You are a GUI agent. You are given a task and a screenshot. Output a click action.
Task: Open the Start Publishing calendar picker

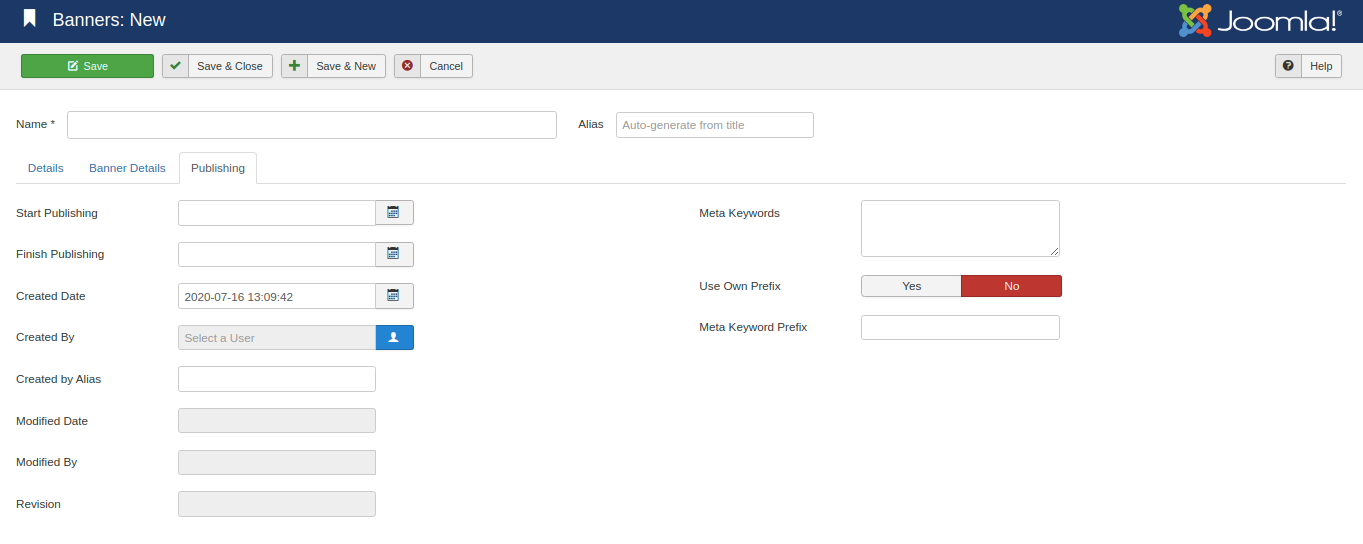[394, 213]
